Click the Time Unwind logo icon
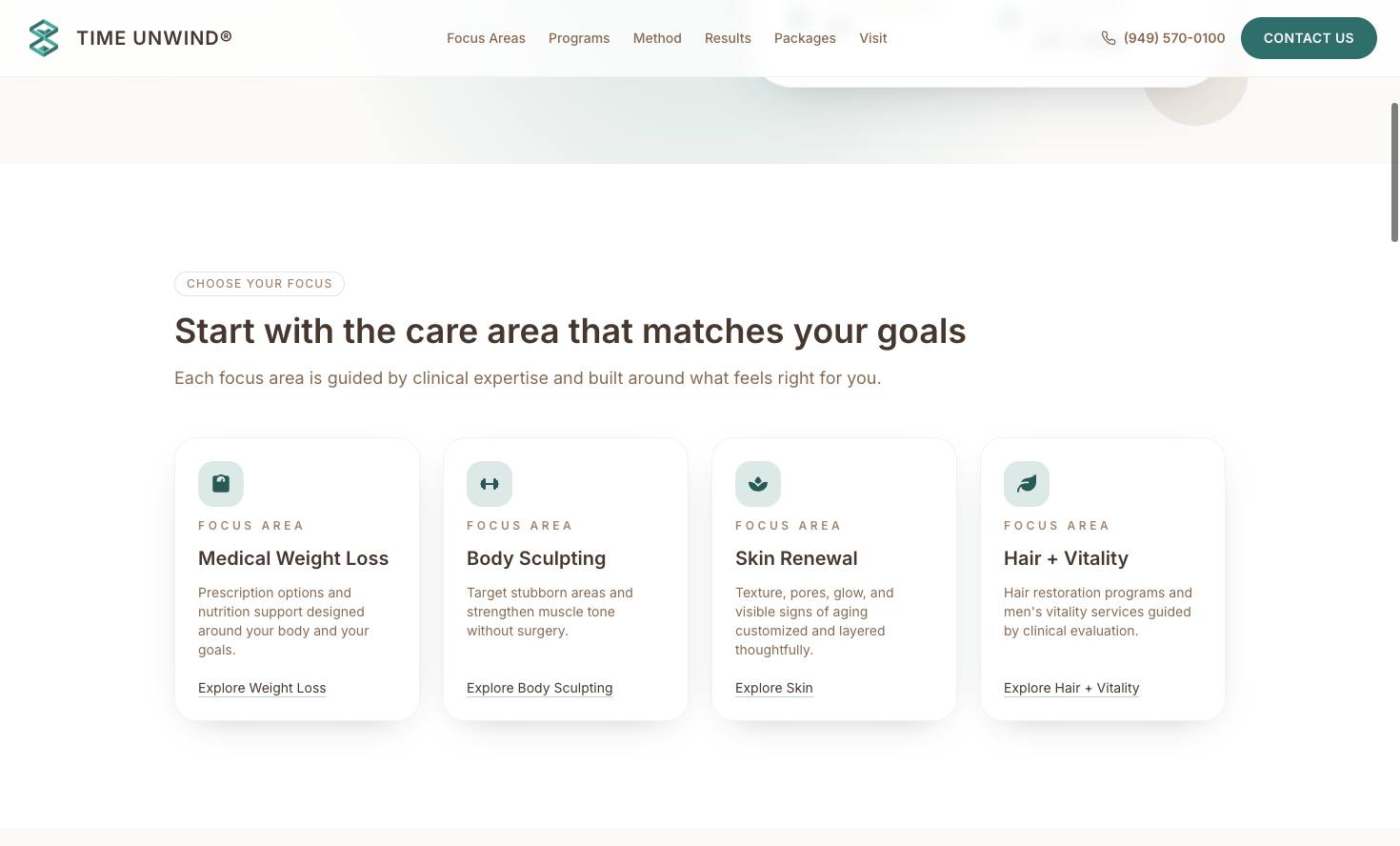The image size is (1400, 846). pos(44,38)
